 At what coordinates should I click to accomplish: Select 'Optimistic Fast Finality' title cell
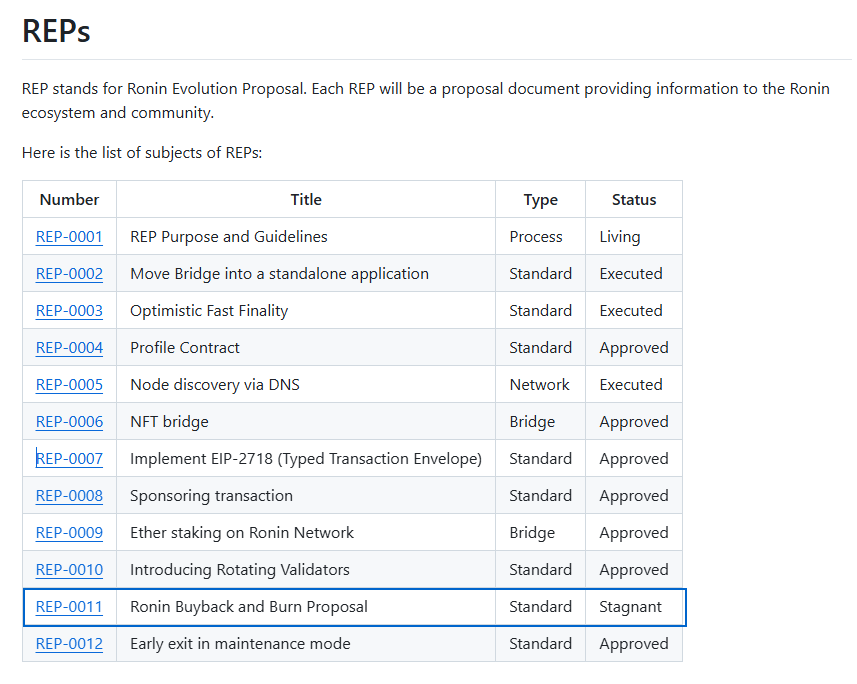coord(306,311)
